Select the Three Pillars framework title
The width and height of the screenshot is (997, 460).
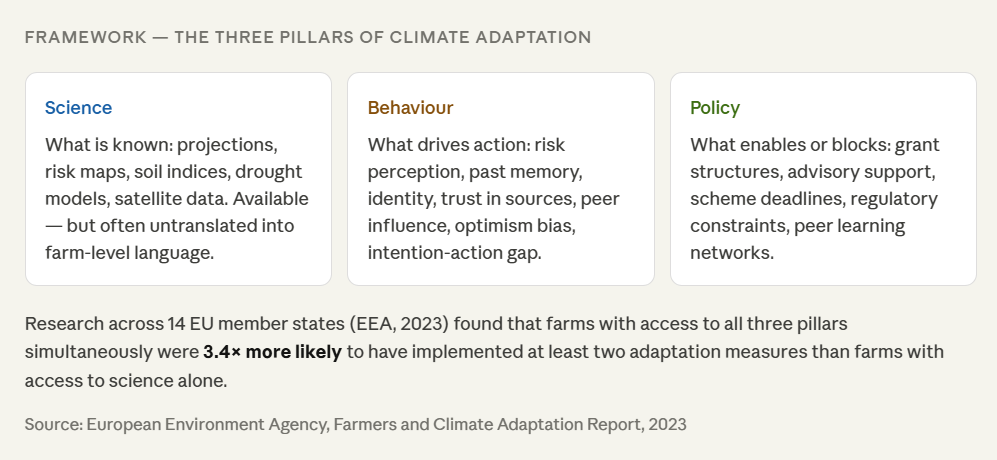pyautogui.click(x=307, y=37)
